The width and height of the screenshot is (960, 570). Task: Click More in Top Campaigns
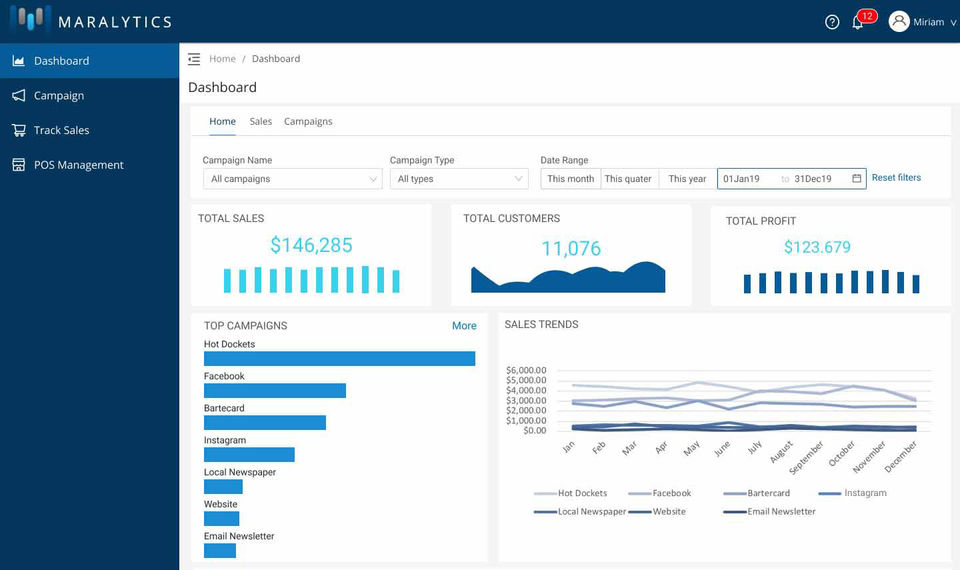464,326
